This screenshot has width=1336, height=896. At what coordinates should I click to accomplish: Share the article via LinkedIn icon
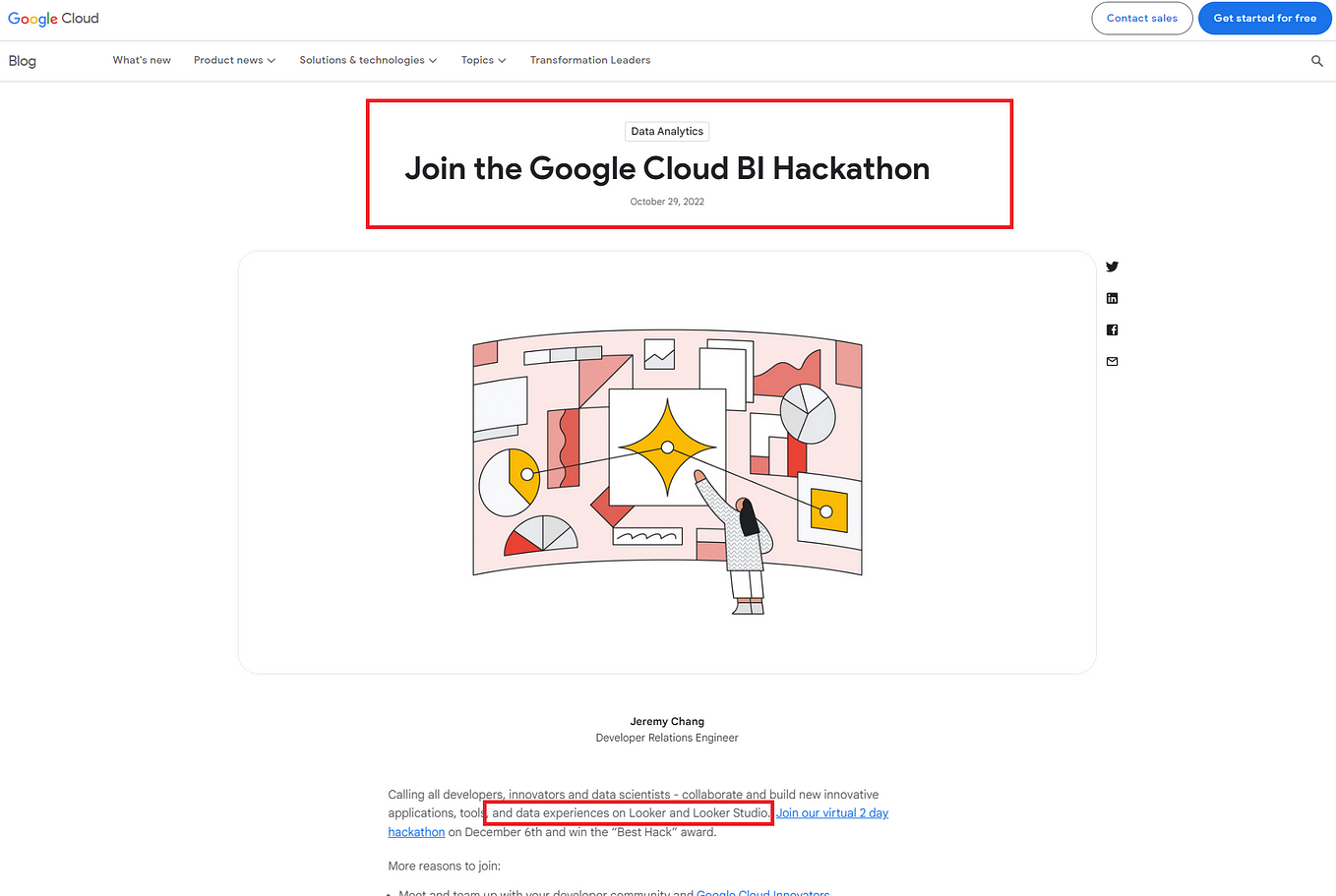tap(1112, 298)
